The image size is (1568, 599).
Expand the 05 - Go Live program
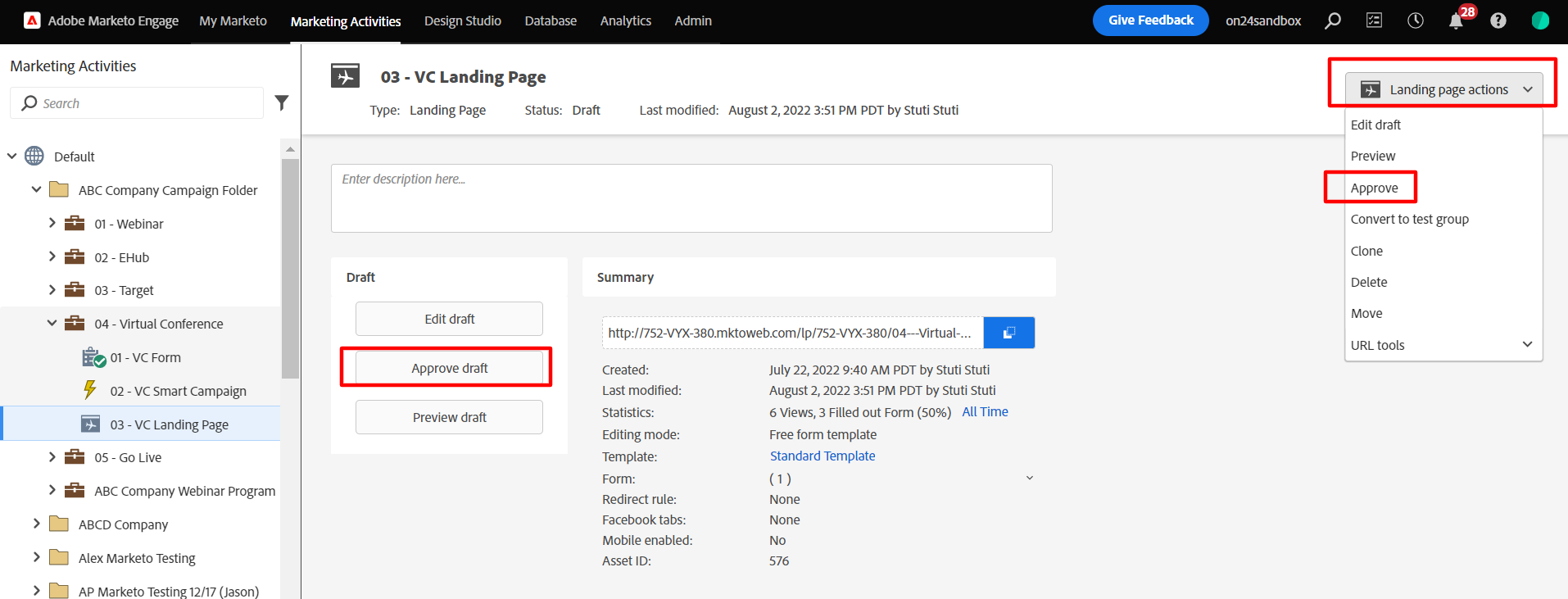coord(52,456)
